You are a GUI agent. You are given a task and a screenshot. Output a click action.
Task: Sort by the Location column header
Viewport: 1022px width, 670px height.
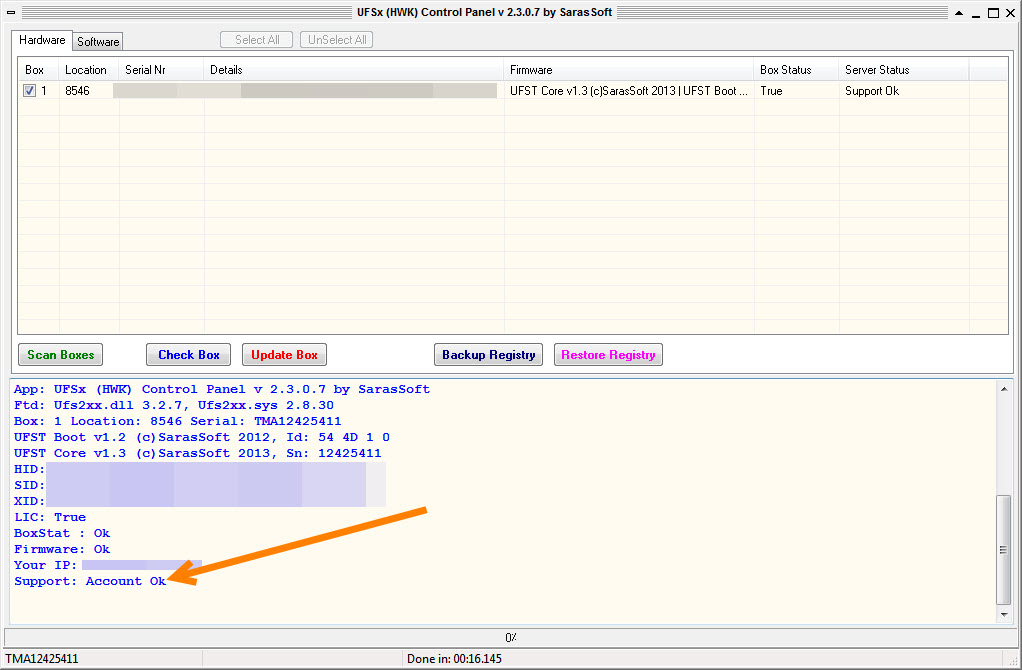[89, 70]
